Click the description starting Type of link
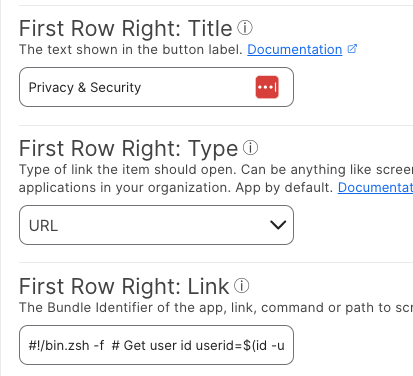 coord(216,178)
